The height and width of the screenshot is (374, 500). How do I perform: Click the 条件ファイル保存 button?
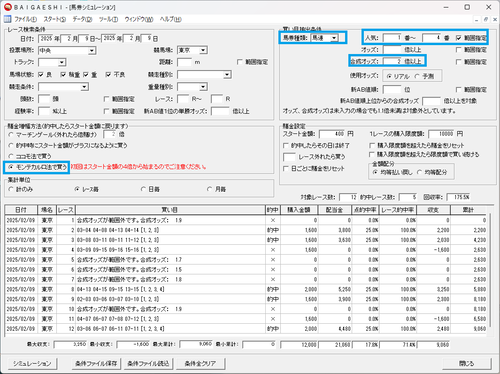pyautogui.click(x=96, y=363)
